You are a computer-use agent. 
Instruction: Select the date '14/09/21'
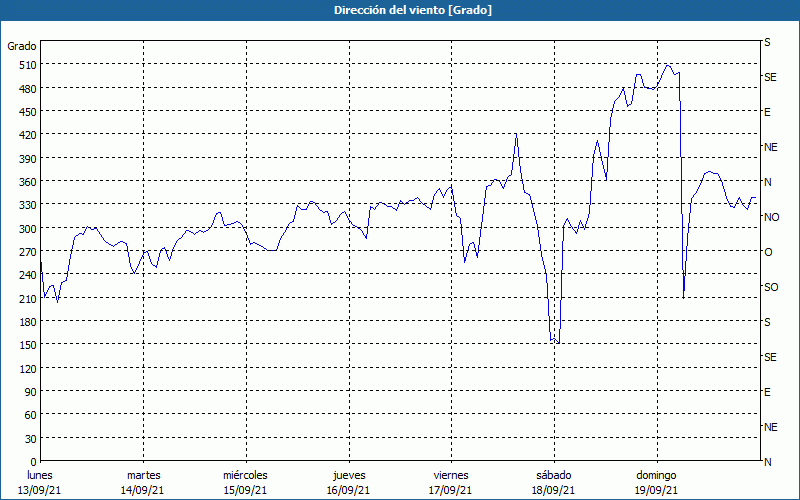(143, 490)
